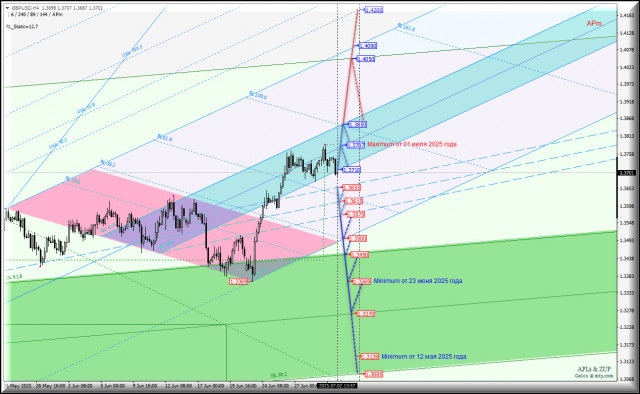Image resolution: width=640 pixels, height=394 pixels.
Task: Click the red APm label at top right
Action: click(594, 23)
